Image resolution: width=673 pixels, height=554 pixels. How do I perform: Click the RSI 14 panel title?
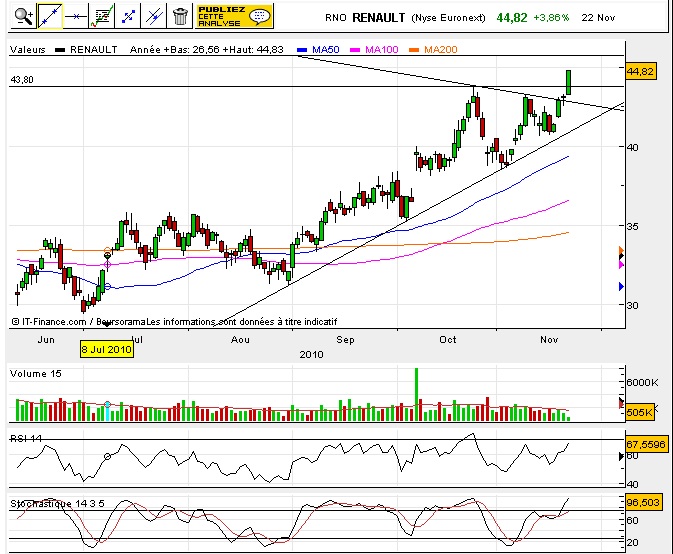click(x=26, y=439)
